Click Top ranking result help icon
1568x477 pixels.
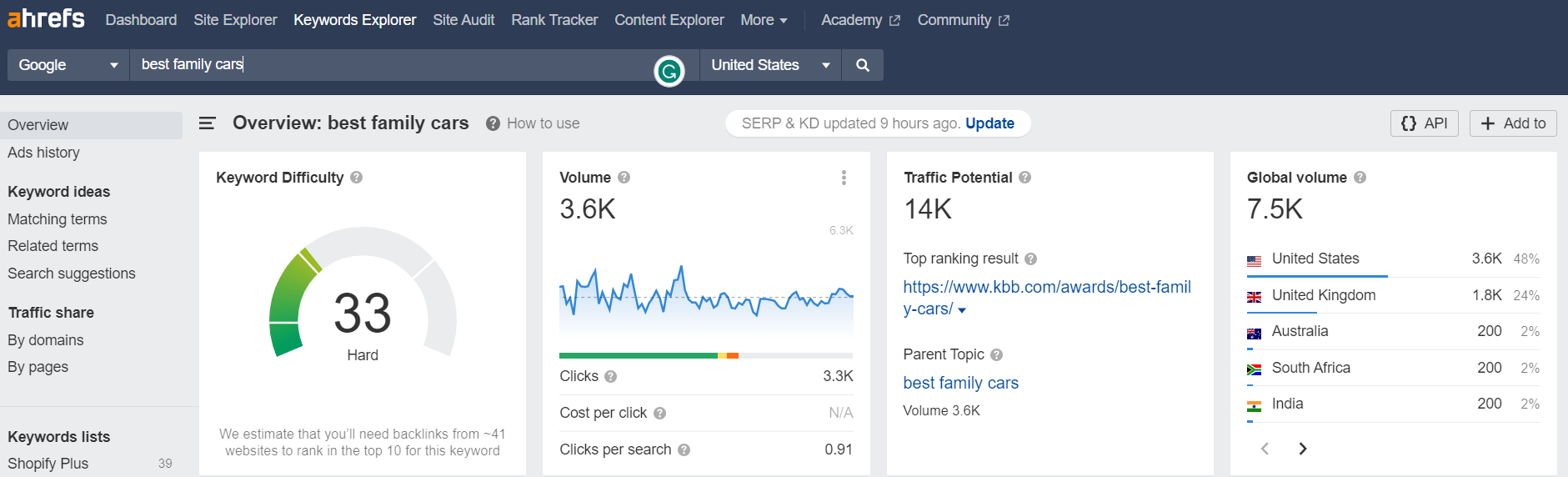pos(1030,259)
